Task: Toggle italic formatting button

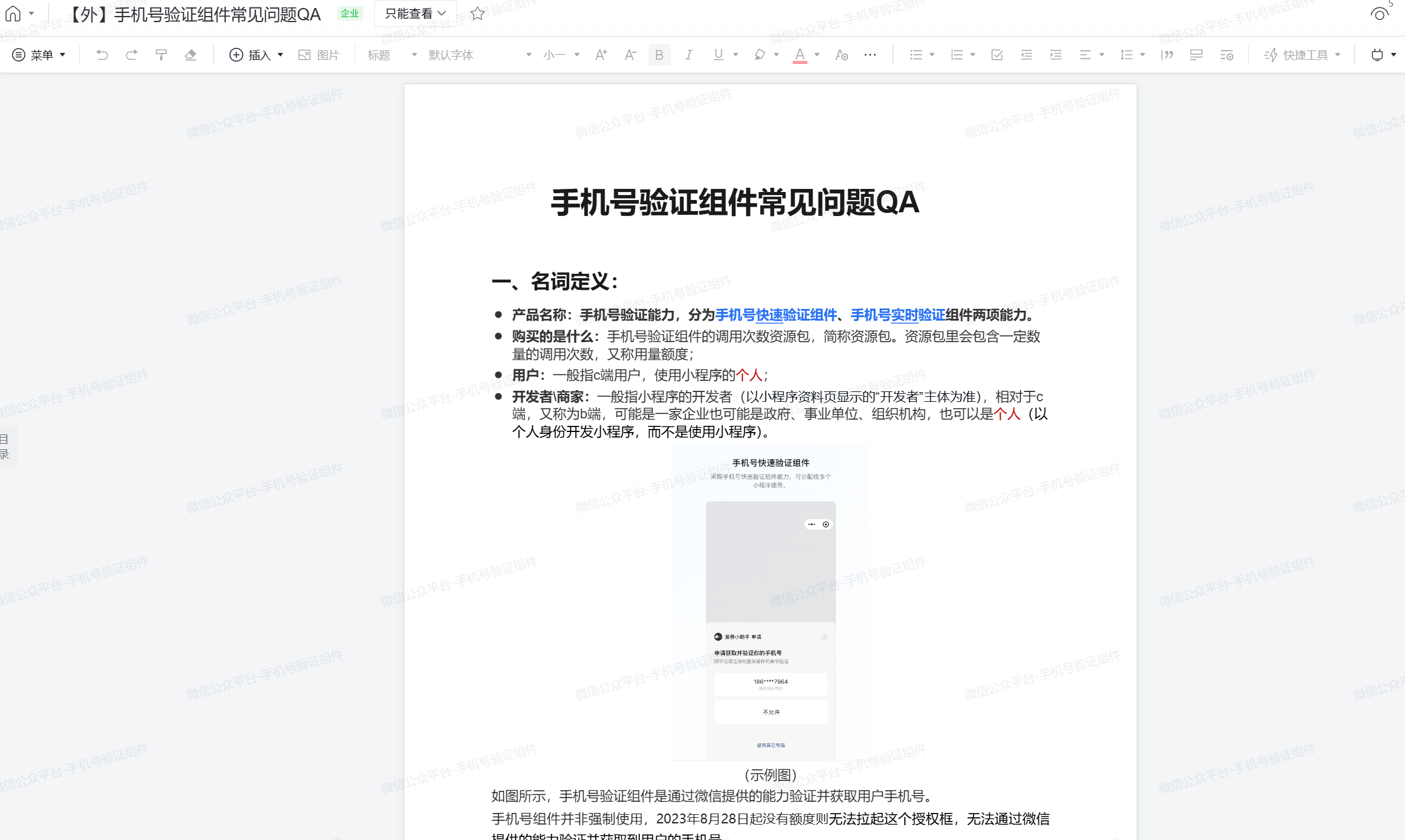Action: coord(689,55)
